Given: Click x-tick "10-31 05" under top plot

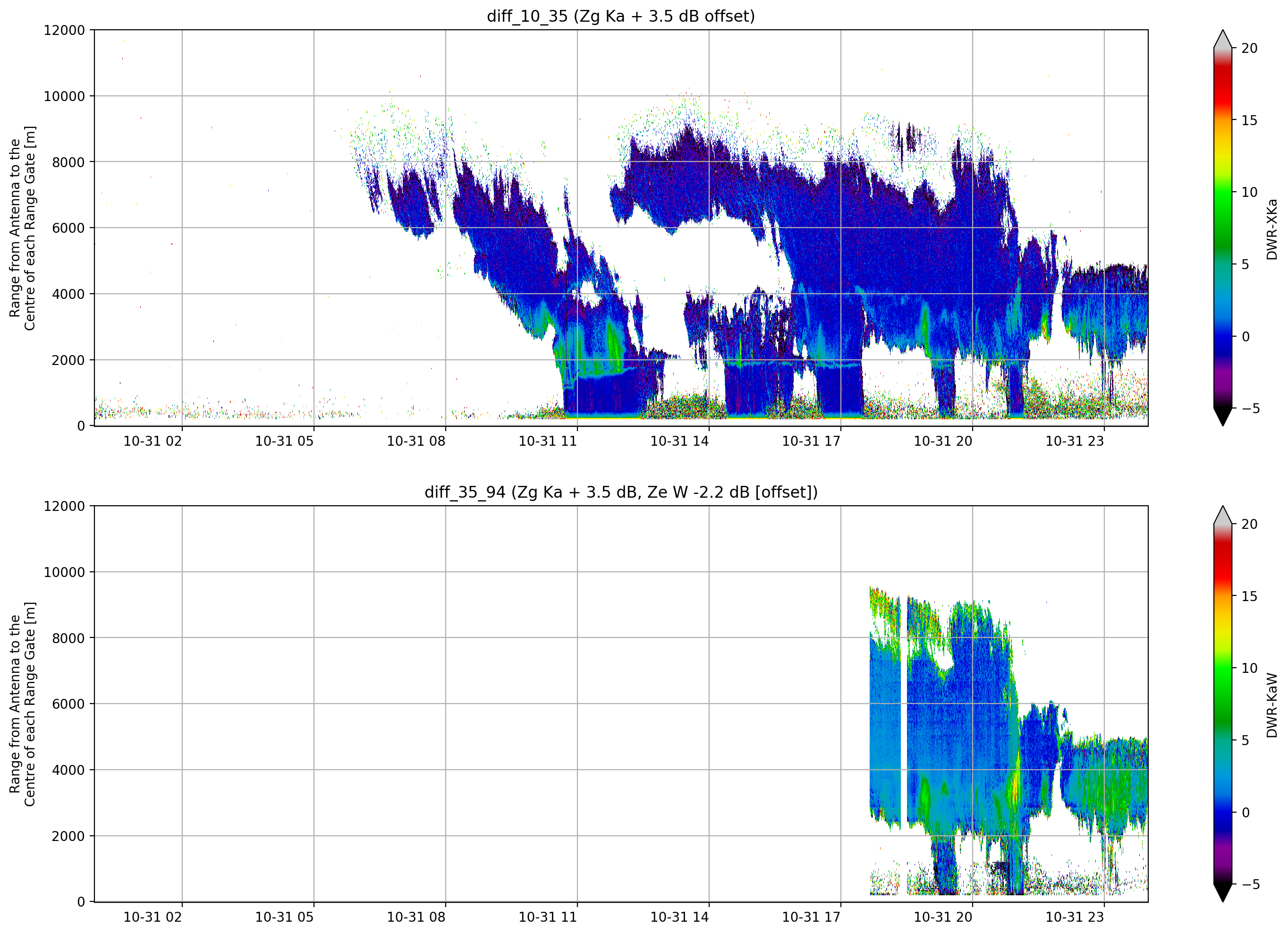Looking at the screenshot, I should (x=285, y=442).
